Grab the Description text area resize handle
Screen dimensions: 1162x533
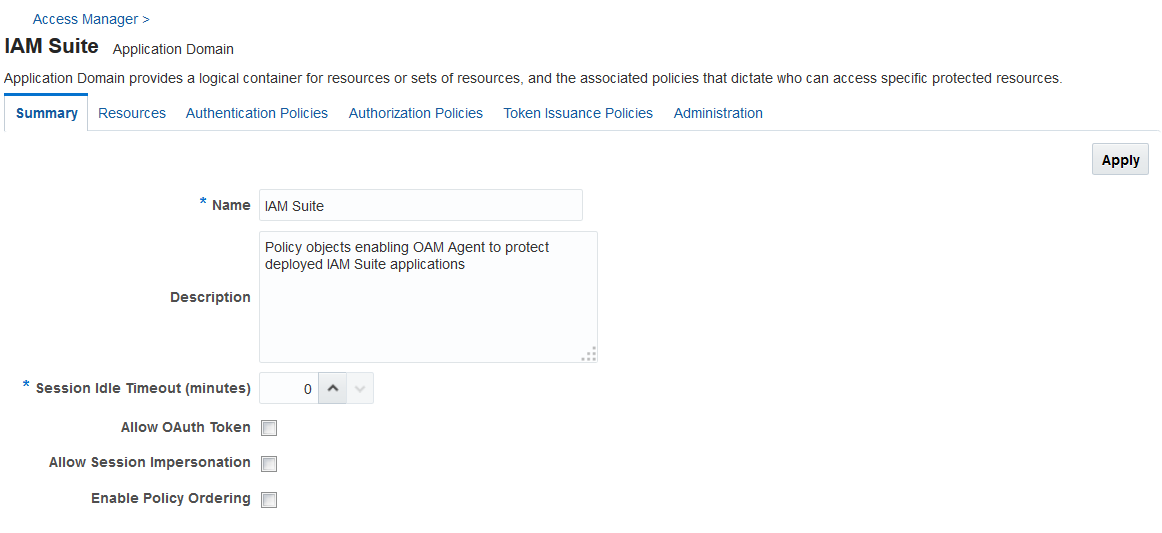pyautogui.click(x=589, y=354)
